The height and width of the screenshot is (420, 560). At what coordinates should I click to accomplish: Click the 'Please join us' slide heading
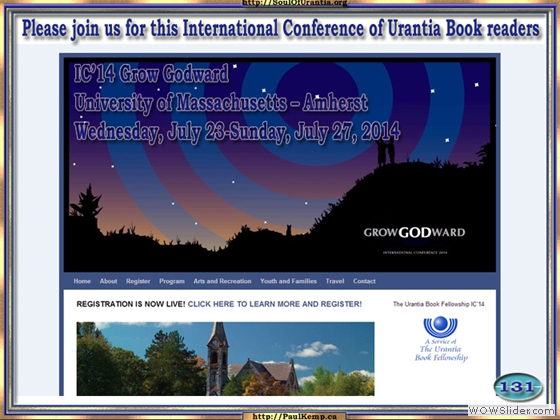[280, 29]
